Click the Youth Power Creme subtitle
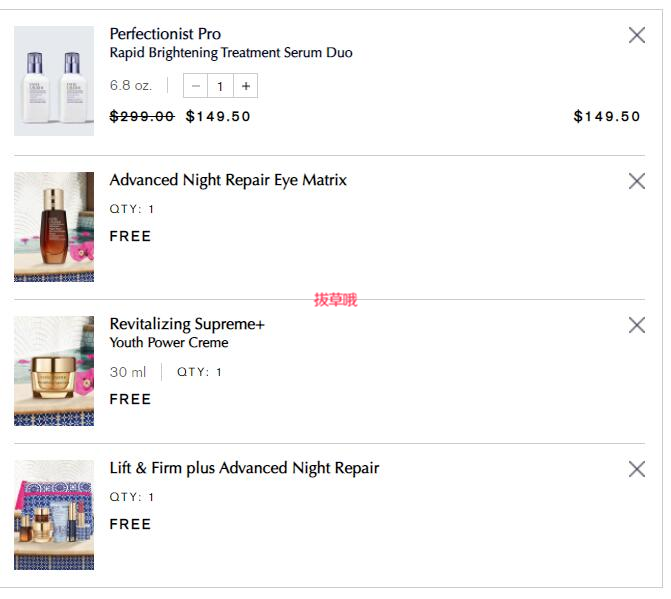The image size is (671, 599). pyautogui.click(x=169, y=342)
